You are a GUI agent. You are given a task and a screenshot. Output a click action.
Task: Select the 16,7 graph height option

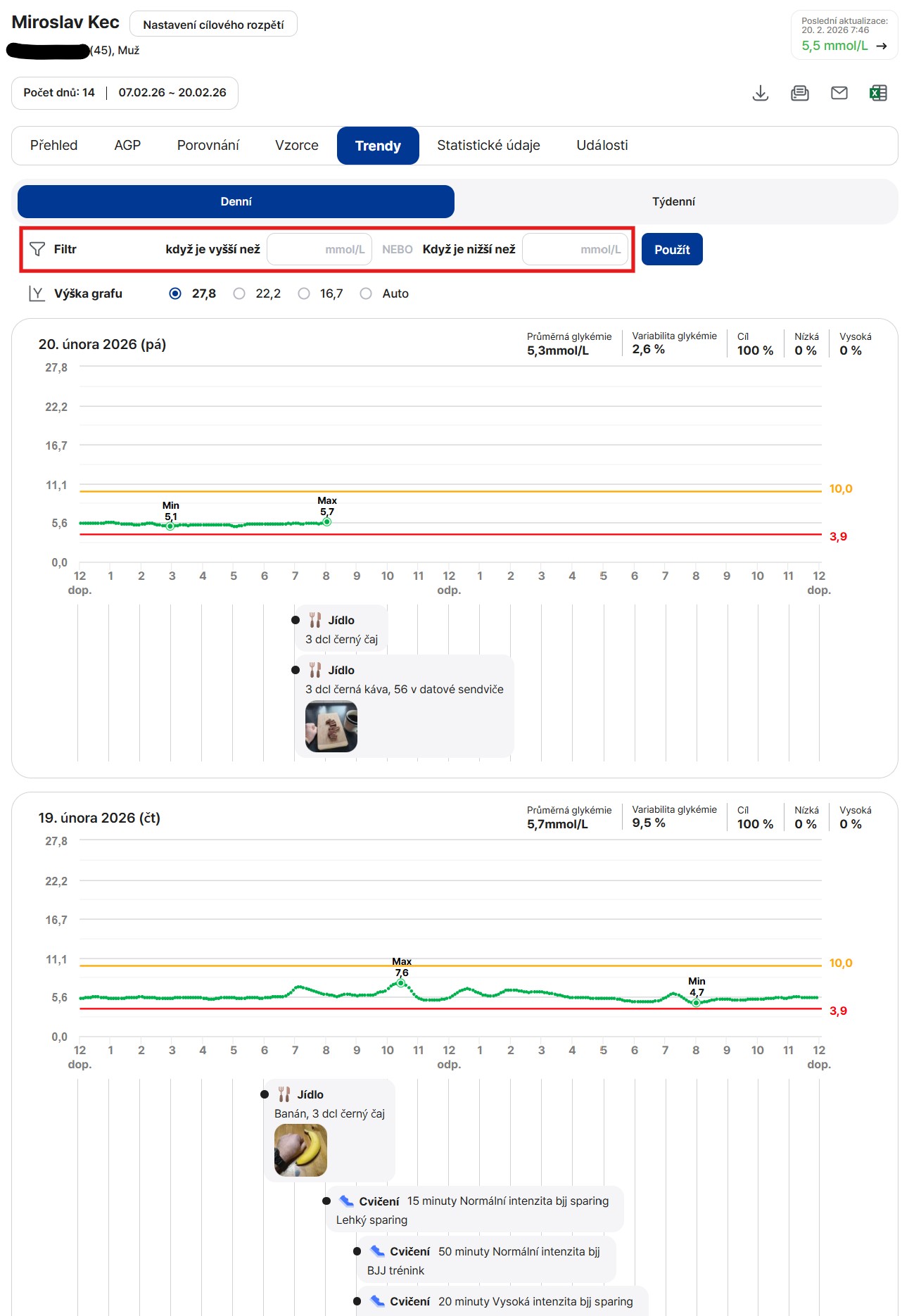pos(304,293)
